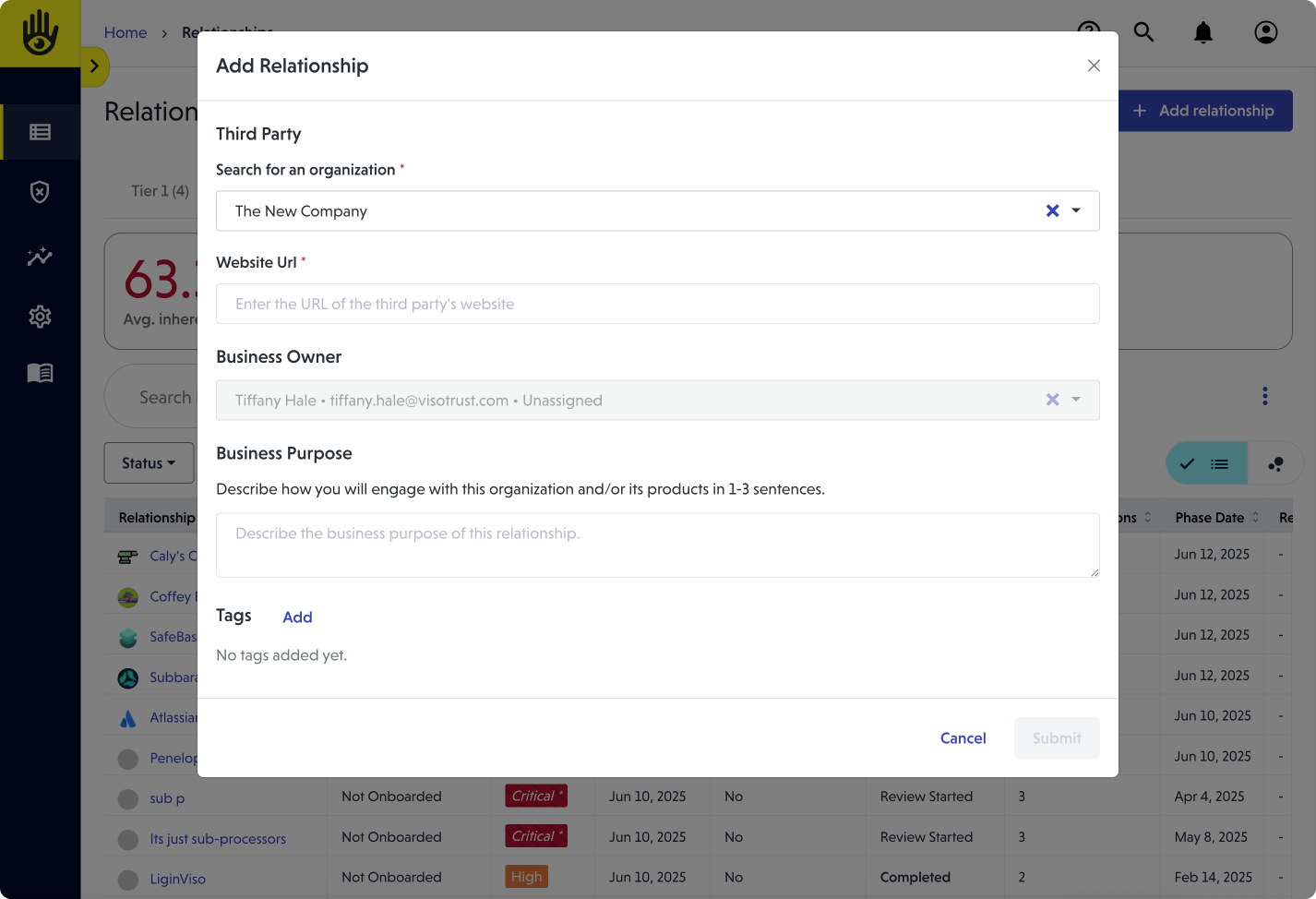This screenshot has height=899, width=1316.
Task: Select the graph bubble view toggle
Action: coord(1275,463)
